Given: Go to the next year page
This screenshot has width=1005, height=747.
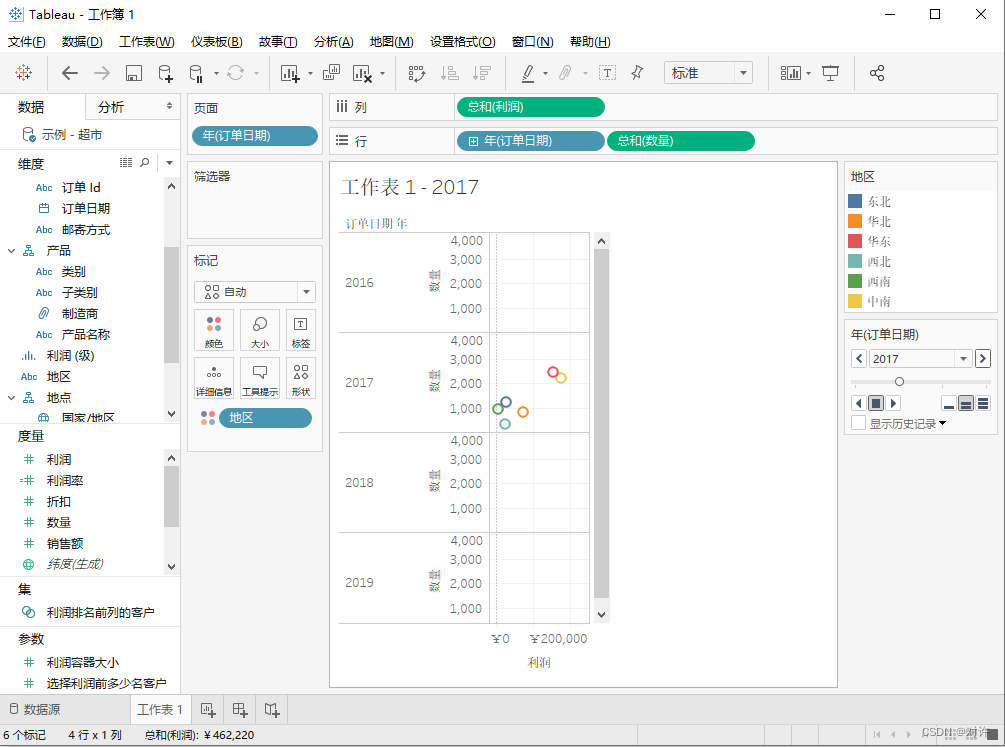Looking at the screenshot, I should coord(983,359).
